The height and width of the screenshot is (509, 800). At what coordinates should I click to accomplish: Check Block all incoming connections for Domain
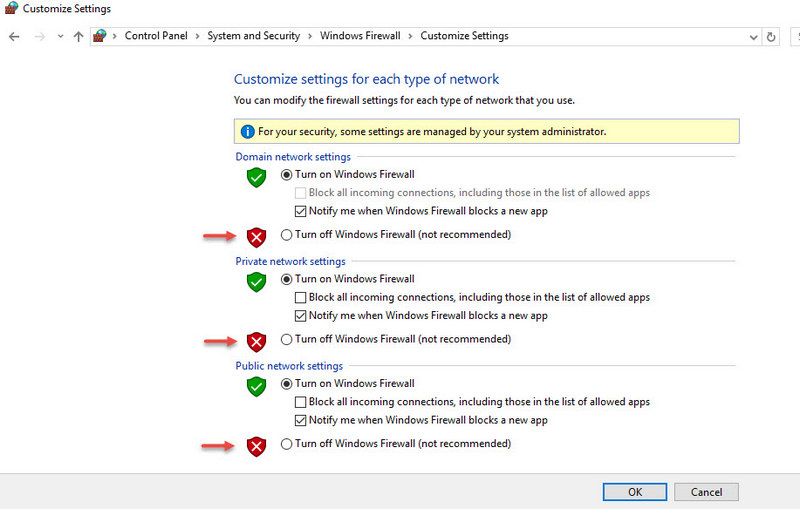click(x=301, y=193)
